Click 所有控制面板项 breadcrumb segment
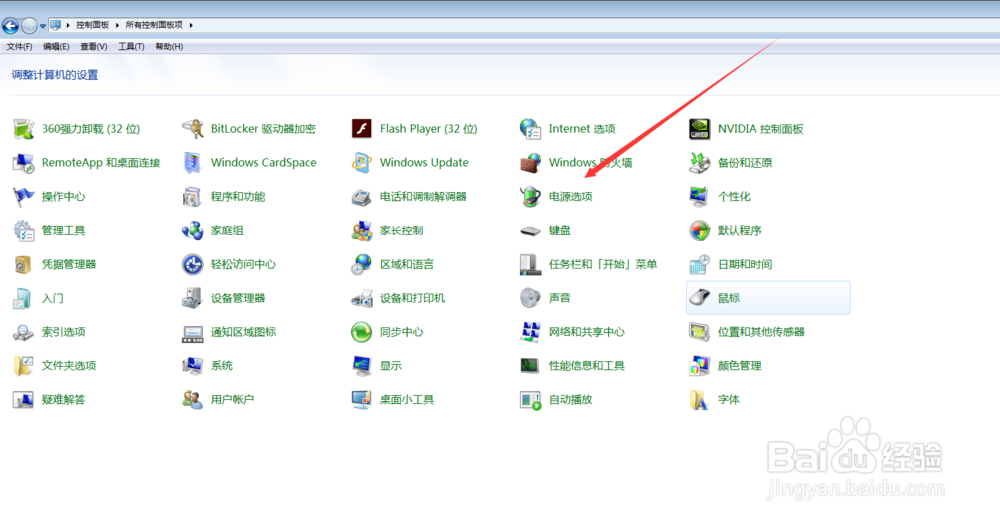1000x523 pixels. pos(154,25)
